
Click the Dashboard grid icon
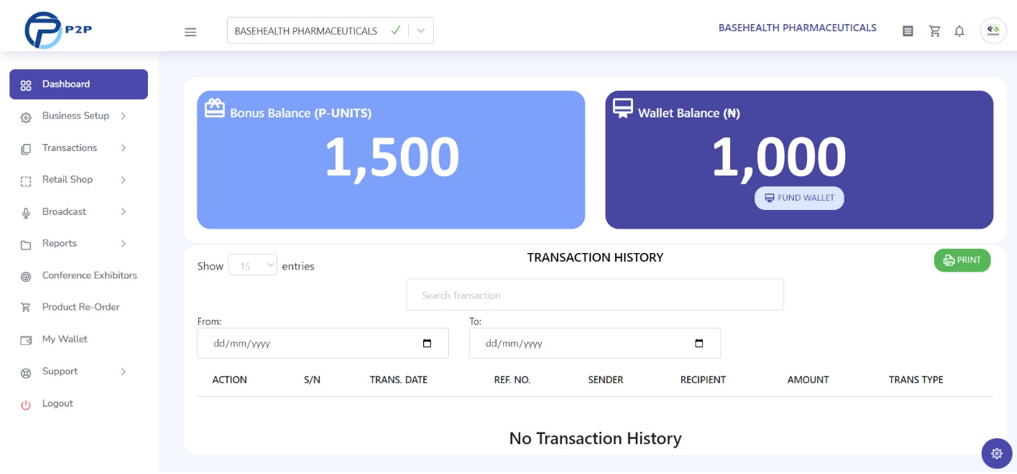pyautogui.click(x=26, y=86)
